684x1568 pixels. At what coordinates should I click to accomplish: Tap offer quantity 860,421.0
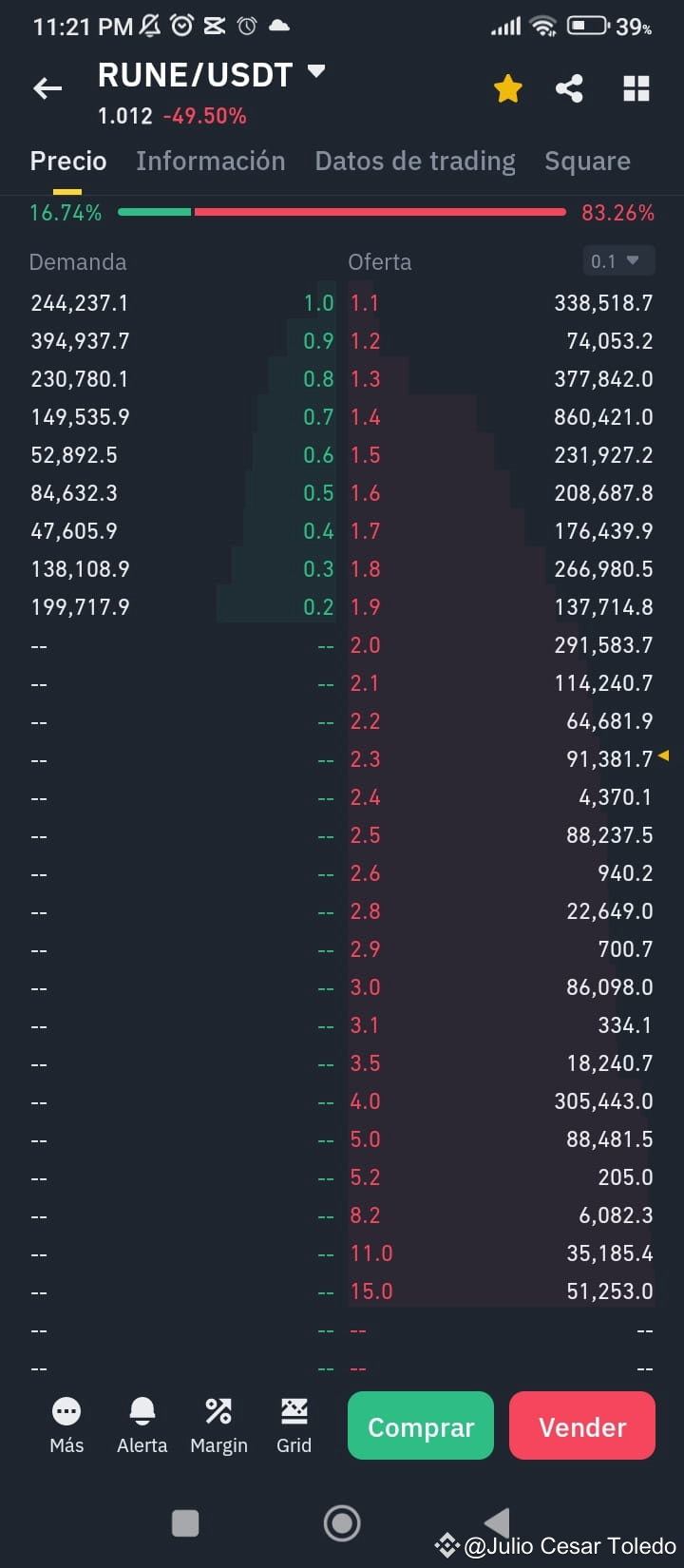click(x=604, y=417)
